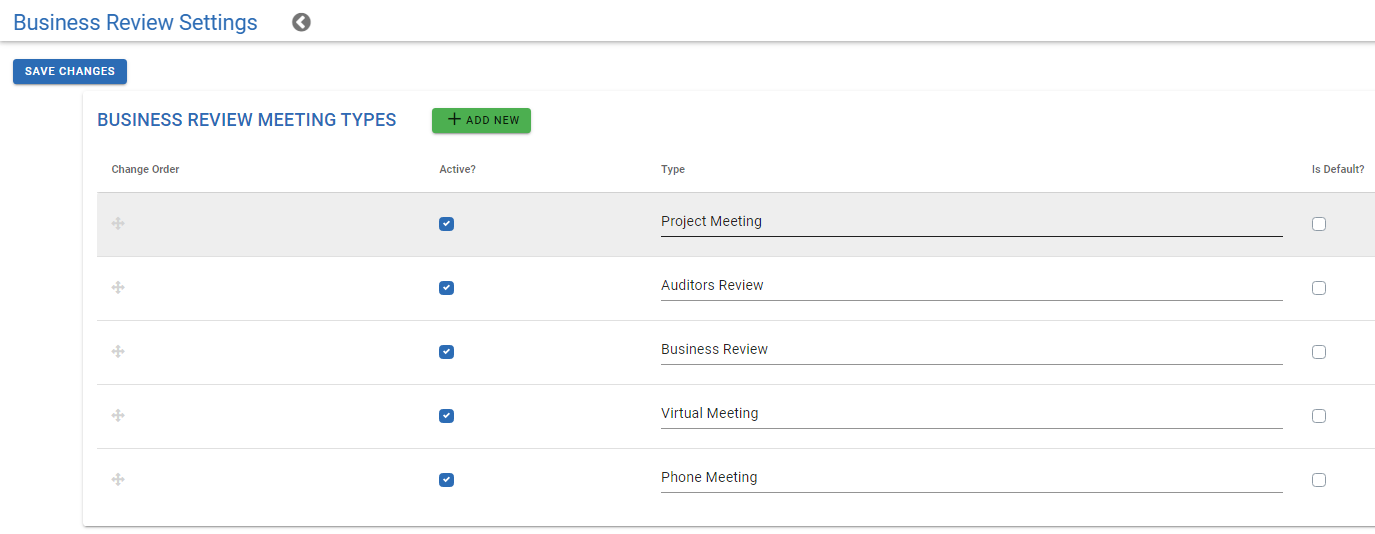The height and width of the screenshot is (534, 1375).
Task: Click the reorder icon for Phone Meeting
Action: tap(118, 480)
